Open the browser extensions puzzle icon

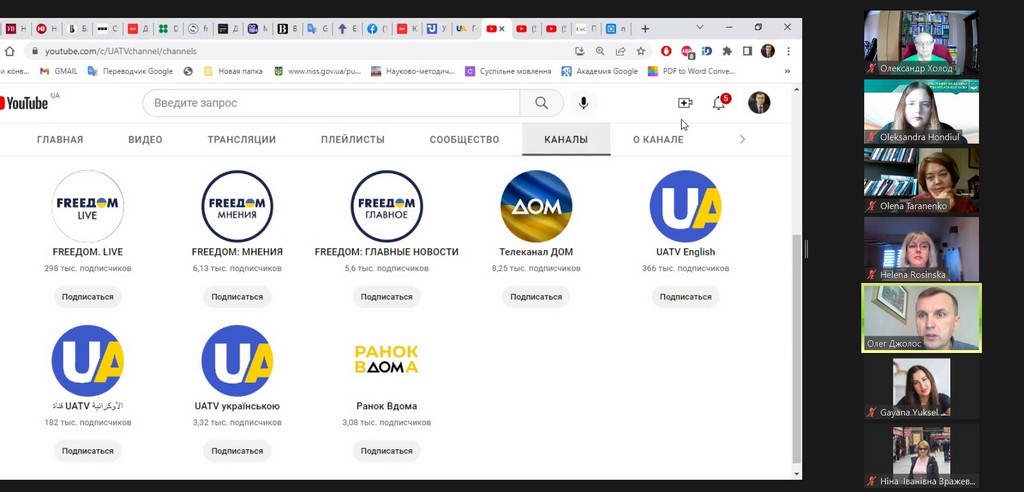(x=727, y=51)
